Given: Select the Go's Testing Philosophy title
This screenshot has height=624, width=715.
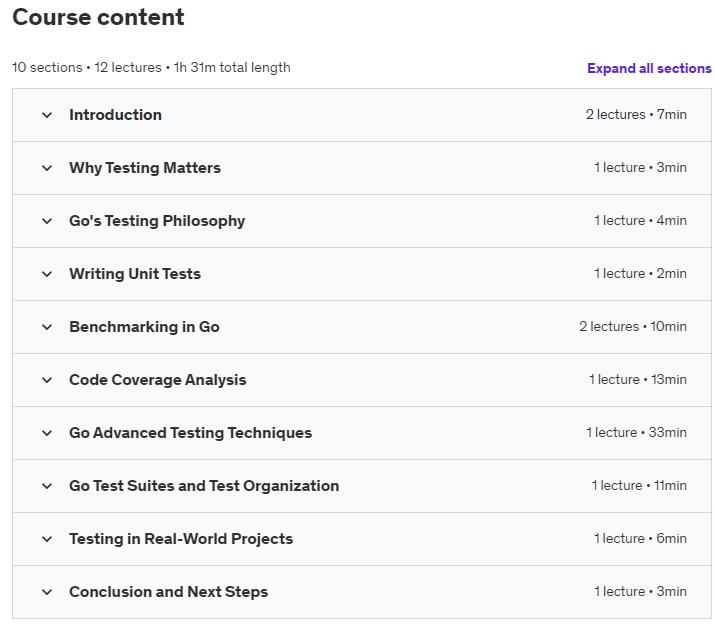Looking at the screenshot, I should point(157,221).
